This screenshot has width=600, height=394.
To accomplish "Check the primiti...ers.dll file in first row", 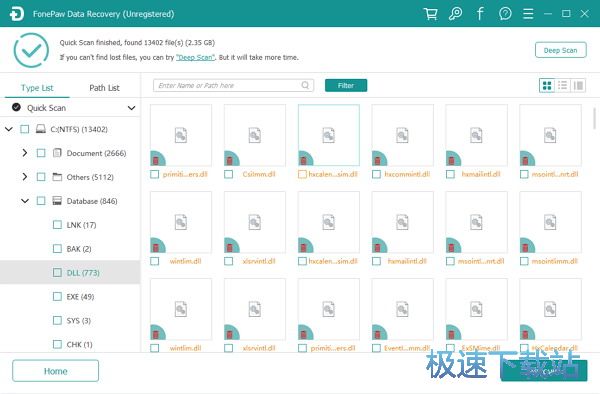I will 155,174.
